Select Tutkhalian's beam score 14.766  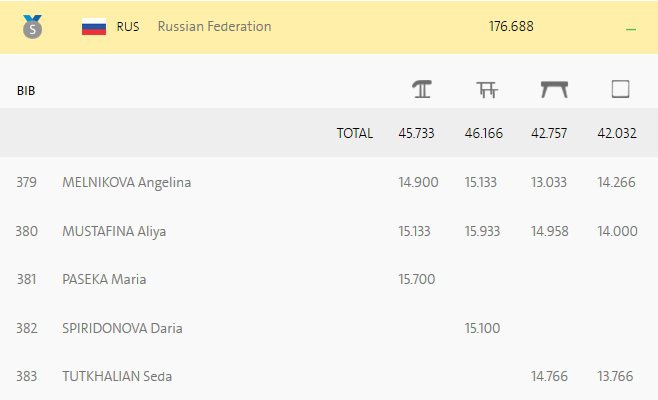coord(549,376)
